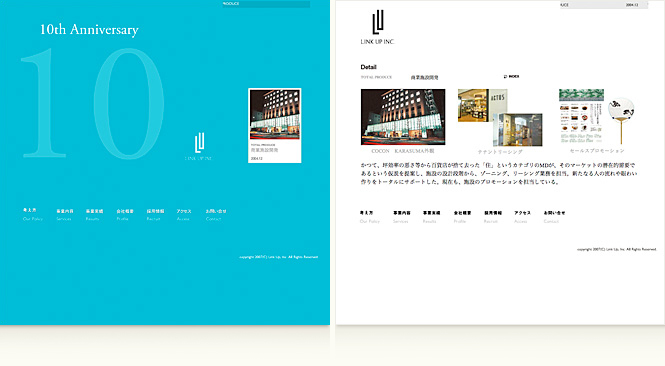Click the top date bar on white page
Image resolution: width=665 pixels, height=366 pixels.
tap(604, 5)
